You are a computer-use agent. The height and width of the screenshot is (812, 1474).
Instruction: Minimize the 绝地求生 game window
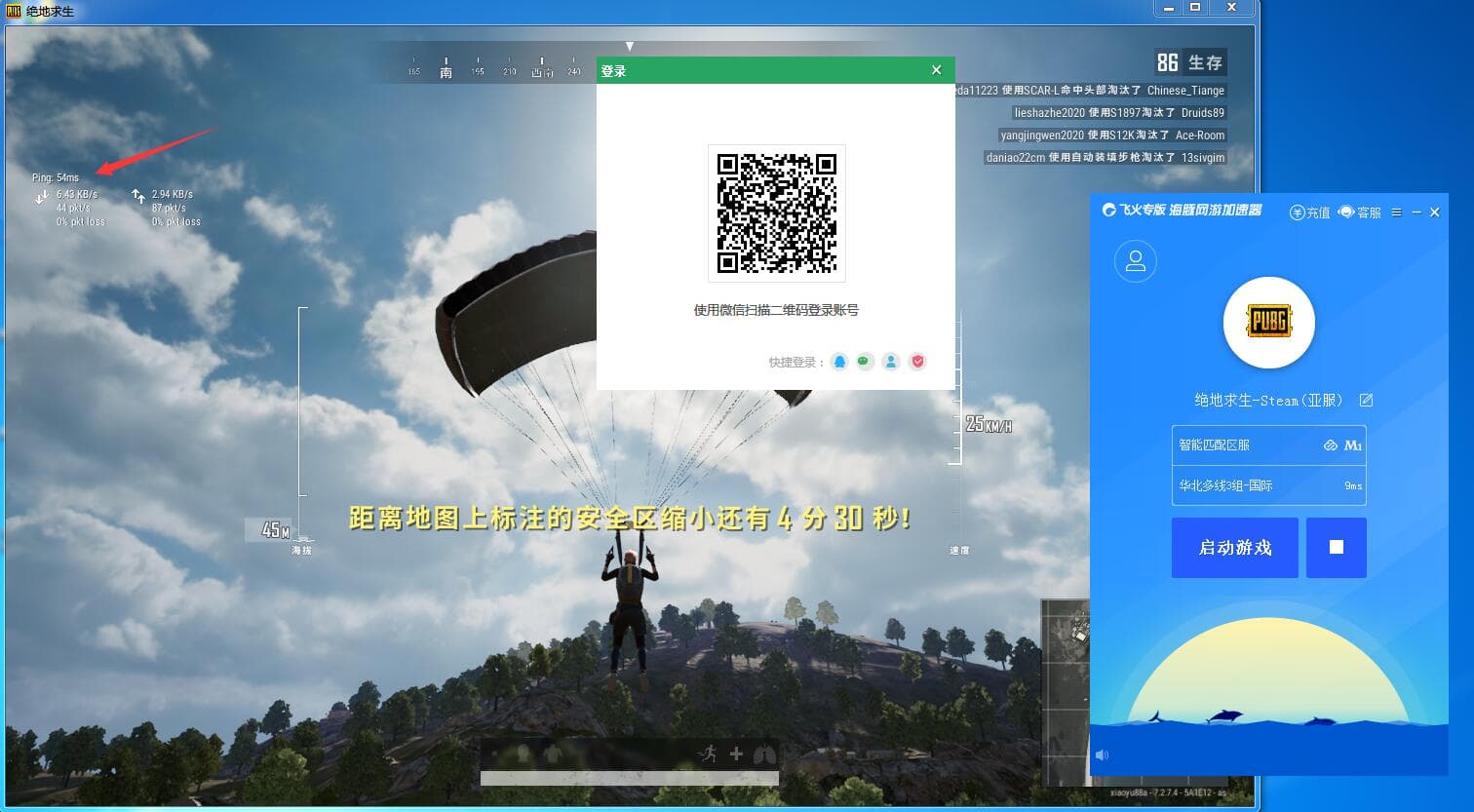pyautogui.click(x=1170, y=7)
